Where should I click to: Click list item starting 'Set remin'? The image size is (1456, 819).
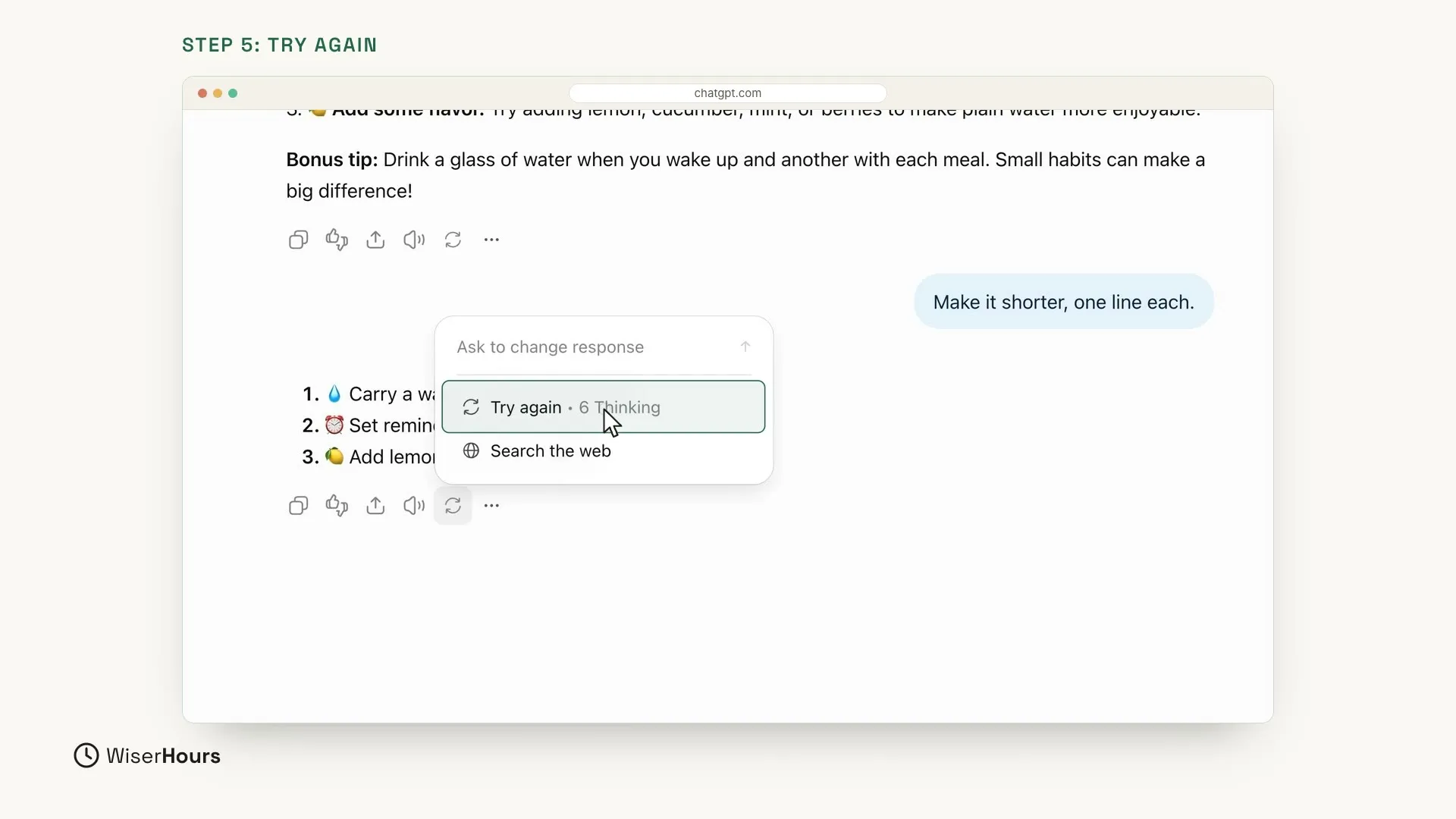click(369, 425)
